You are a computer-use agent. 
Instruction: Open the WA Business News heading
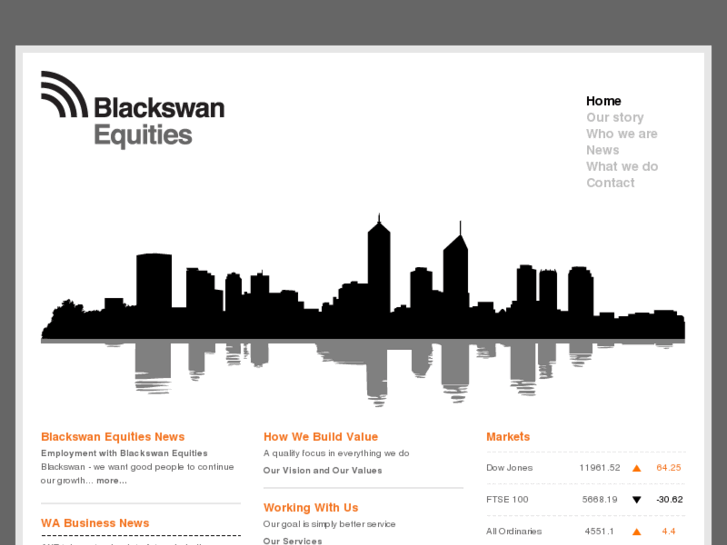point(95,523)
